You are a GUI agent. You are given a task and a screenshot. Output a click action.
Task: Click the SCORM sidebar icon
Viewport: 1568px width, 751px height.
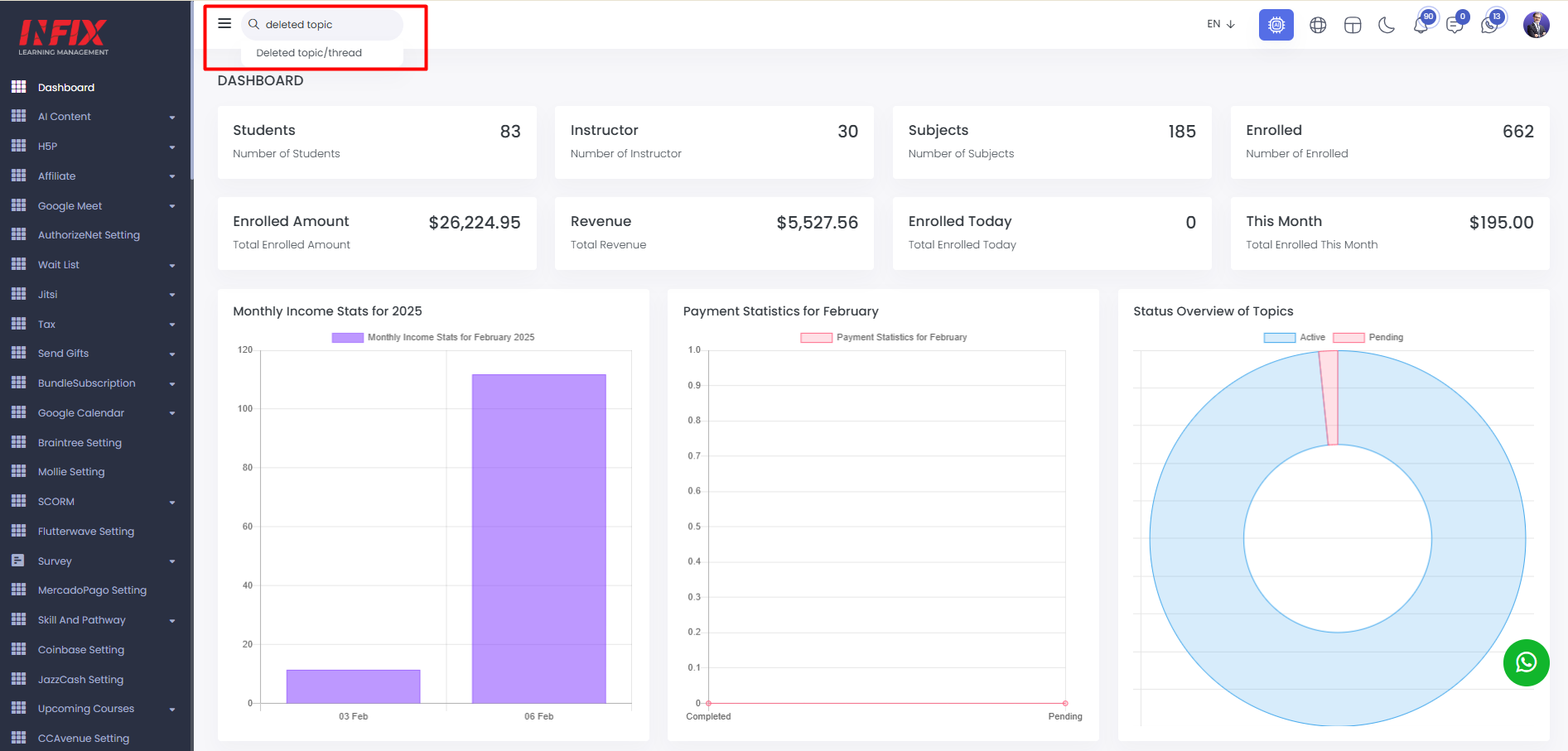(19, 501)
